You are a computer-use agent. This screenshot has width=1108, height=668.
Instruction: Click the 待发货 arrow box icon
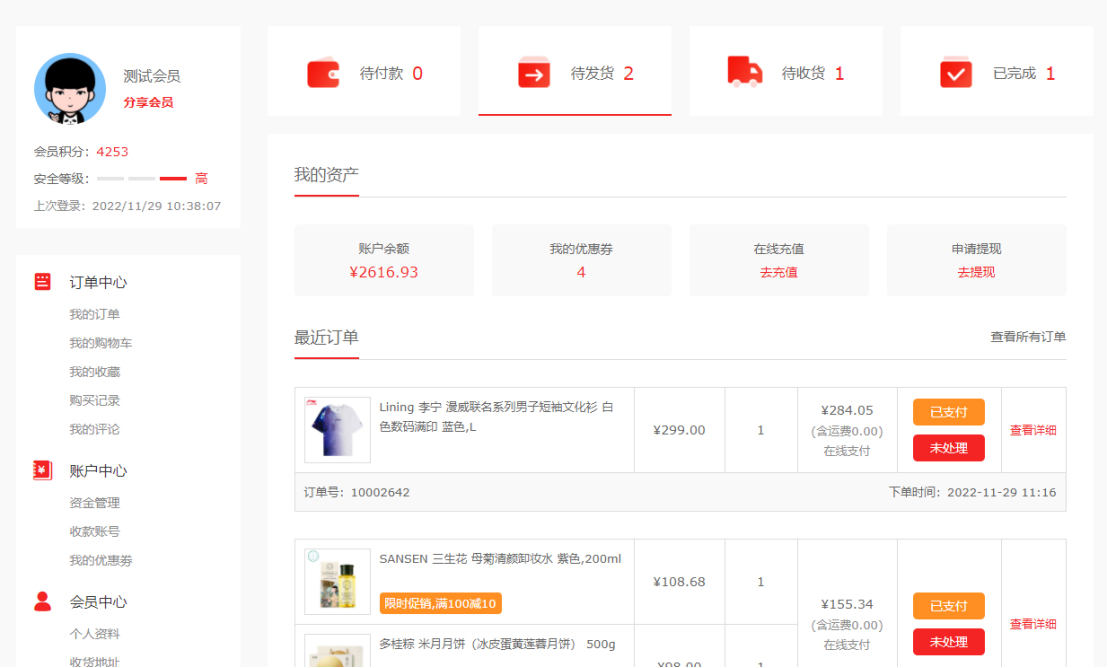tap(534, 74)
